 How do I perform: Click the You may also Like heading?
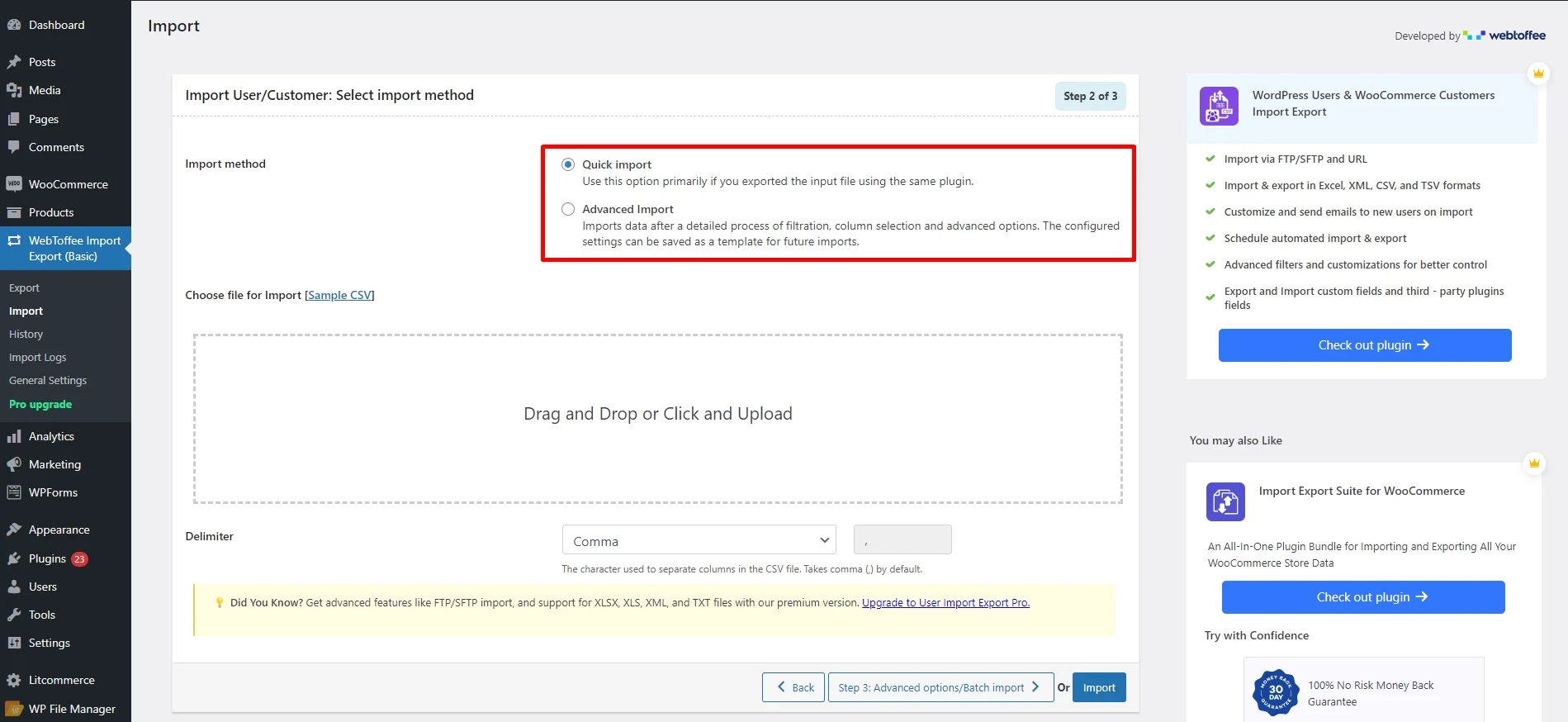(1236, 440)
